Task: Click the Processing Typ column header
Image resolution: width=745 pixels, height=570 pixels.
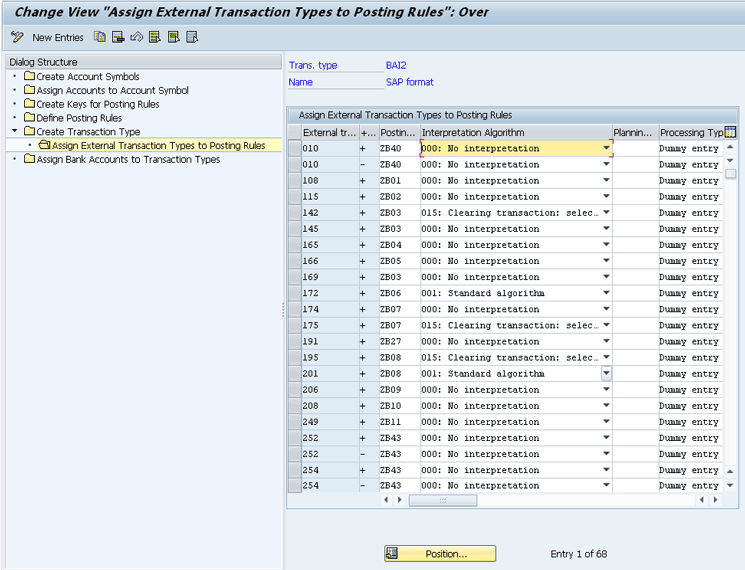Action: [692, 133]
